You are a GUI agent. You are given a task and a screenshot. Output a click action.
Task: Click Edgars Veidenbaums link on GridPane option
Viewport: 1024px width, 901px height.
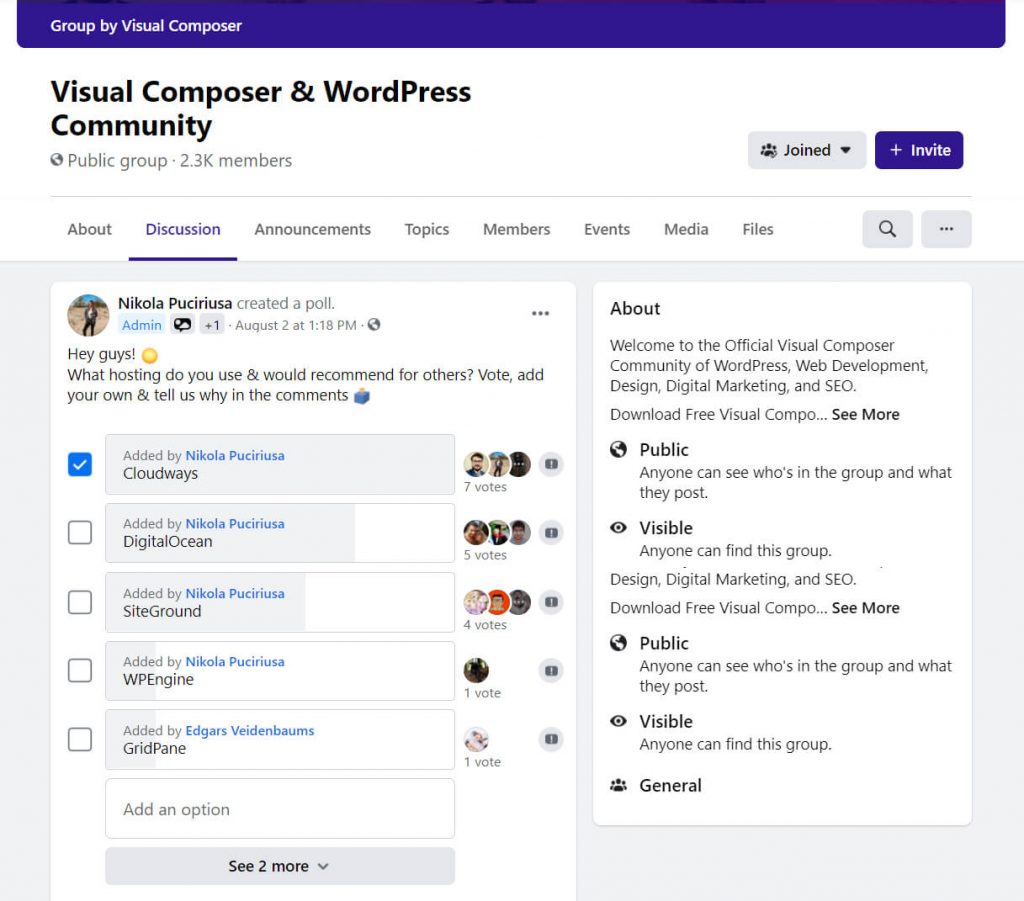[249, 731]
